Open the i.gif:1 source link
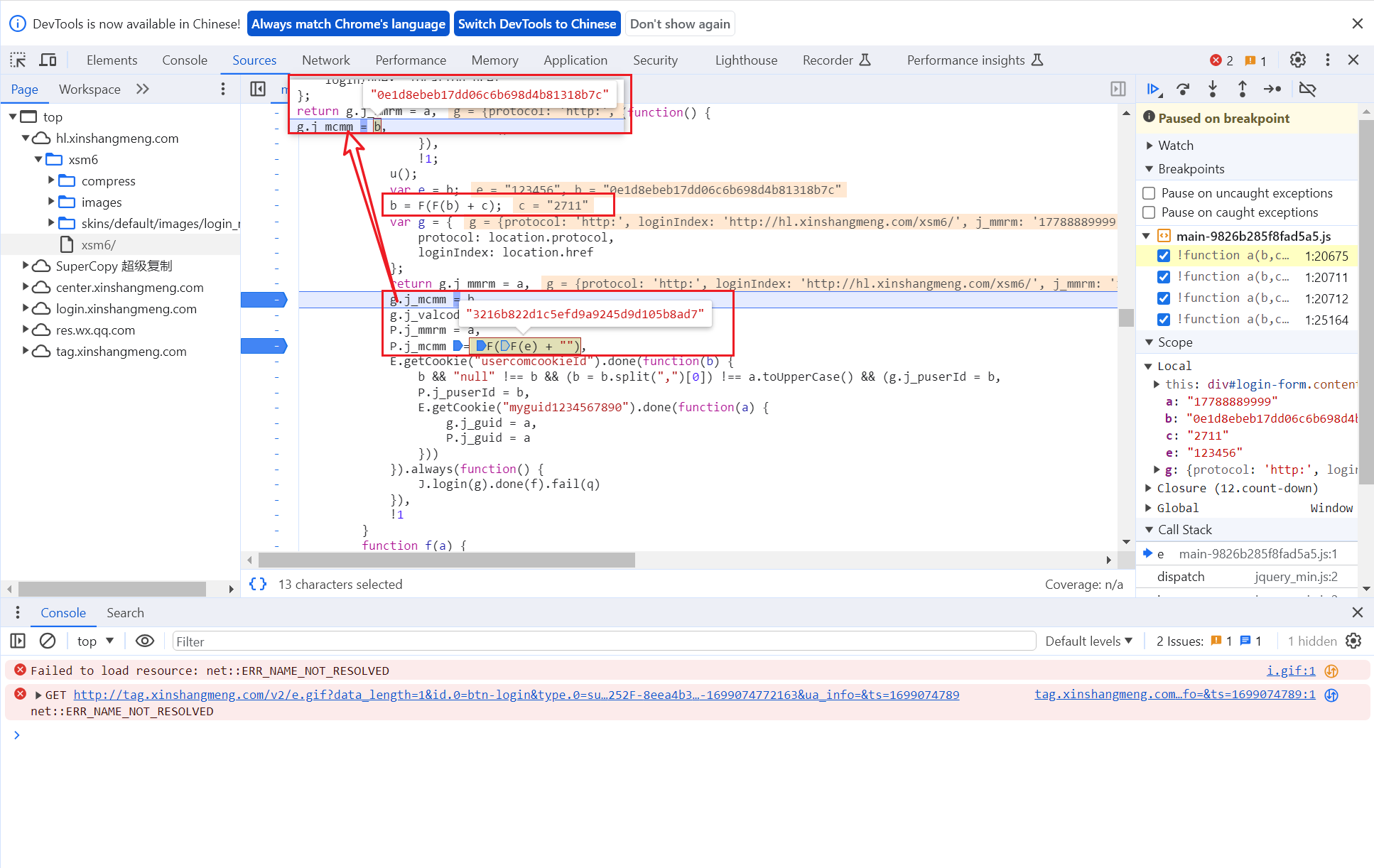Viewport: 1374px width, 868px height. coord(1290,671)
